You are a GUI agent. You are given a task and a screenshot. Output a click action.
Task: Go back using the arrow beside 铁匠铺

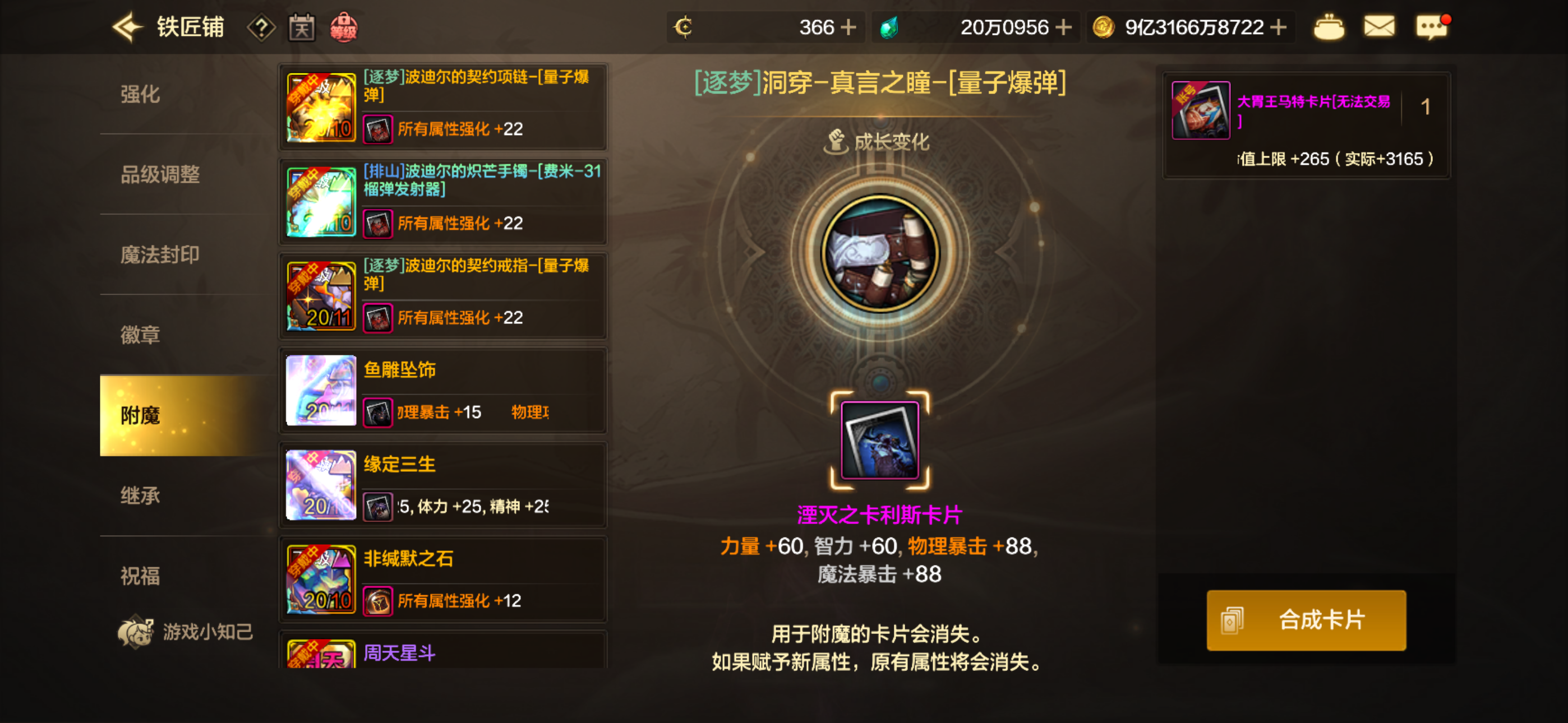pyautogui.click(x=127, y=27)
